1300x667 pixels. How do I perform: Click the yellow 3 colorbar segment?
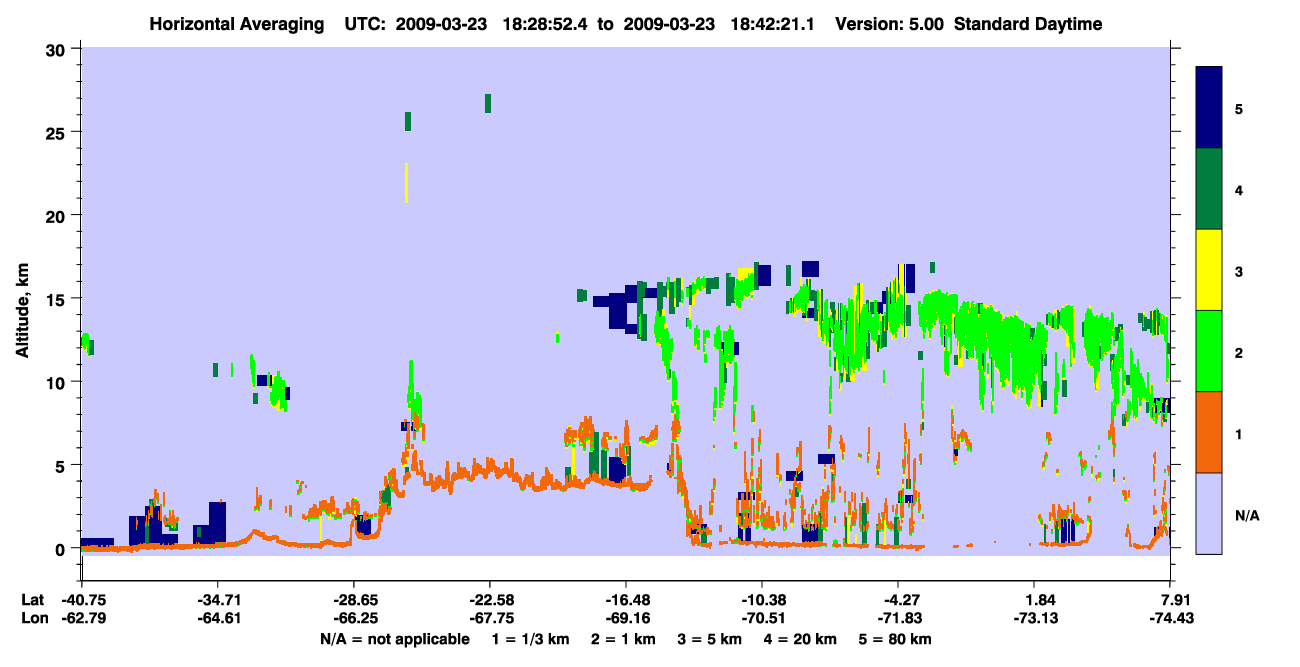1209,270
